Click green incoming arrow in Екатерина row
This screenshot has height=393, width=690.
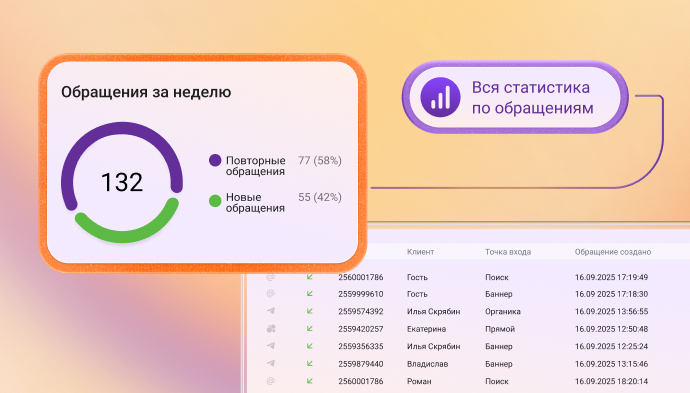(x=310, y=329)
